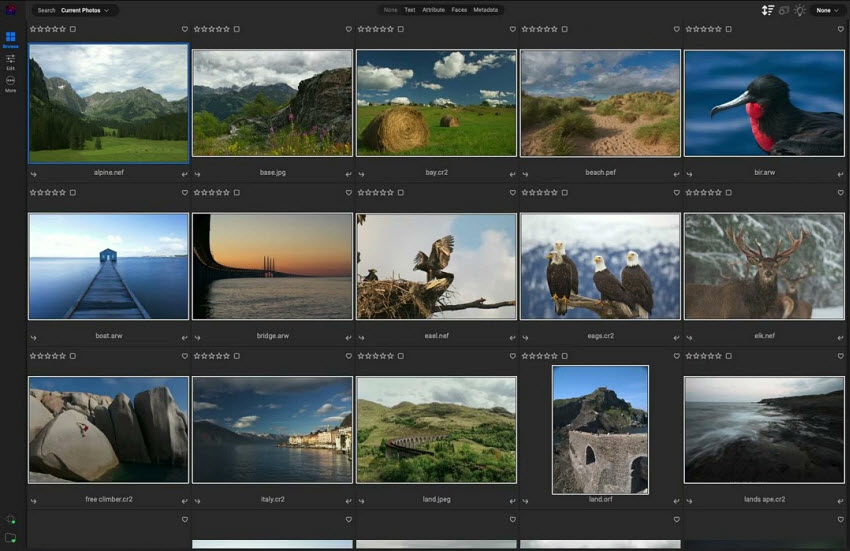This screenshot has width=850, height=551.
Task: Favorite base.jpg with its heart icon
Action: pyautogui.click(x=349, y=29)
